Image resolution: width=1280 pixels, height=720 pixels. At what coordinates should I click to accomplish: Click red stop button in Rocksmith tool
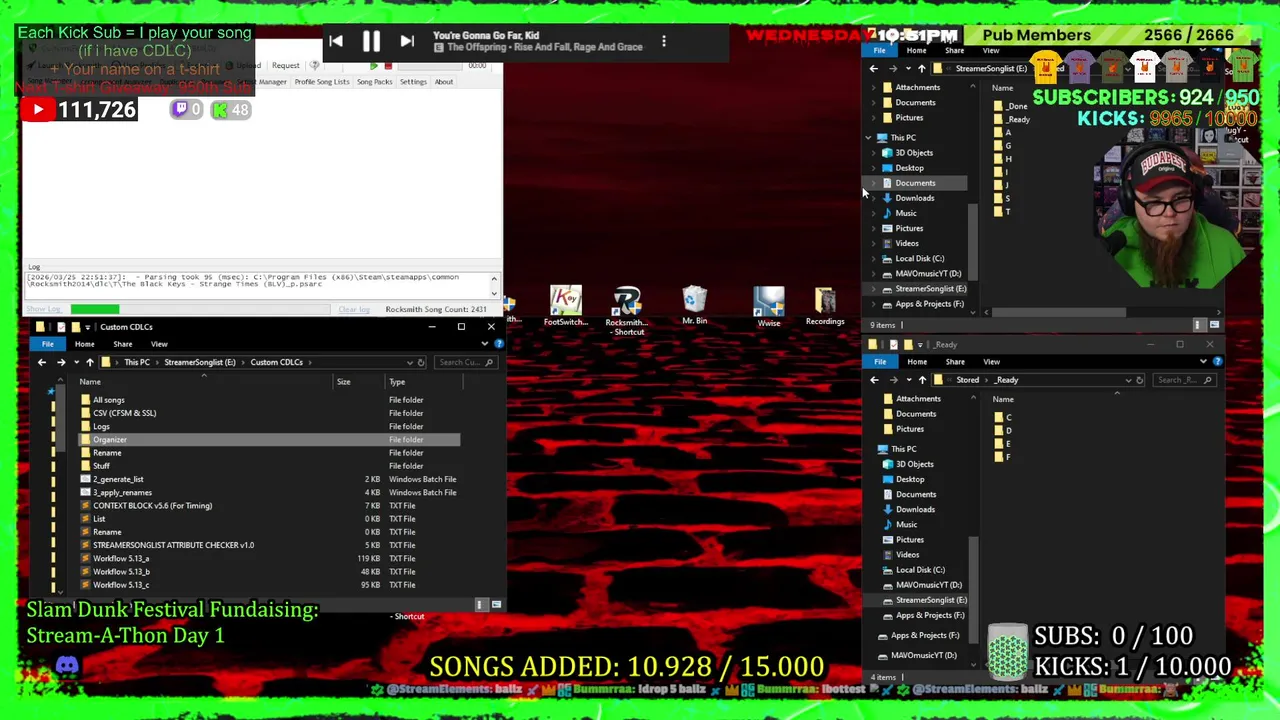[388, 66]
